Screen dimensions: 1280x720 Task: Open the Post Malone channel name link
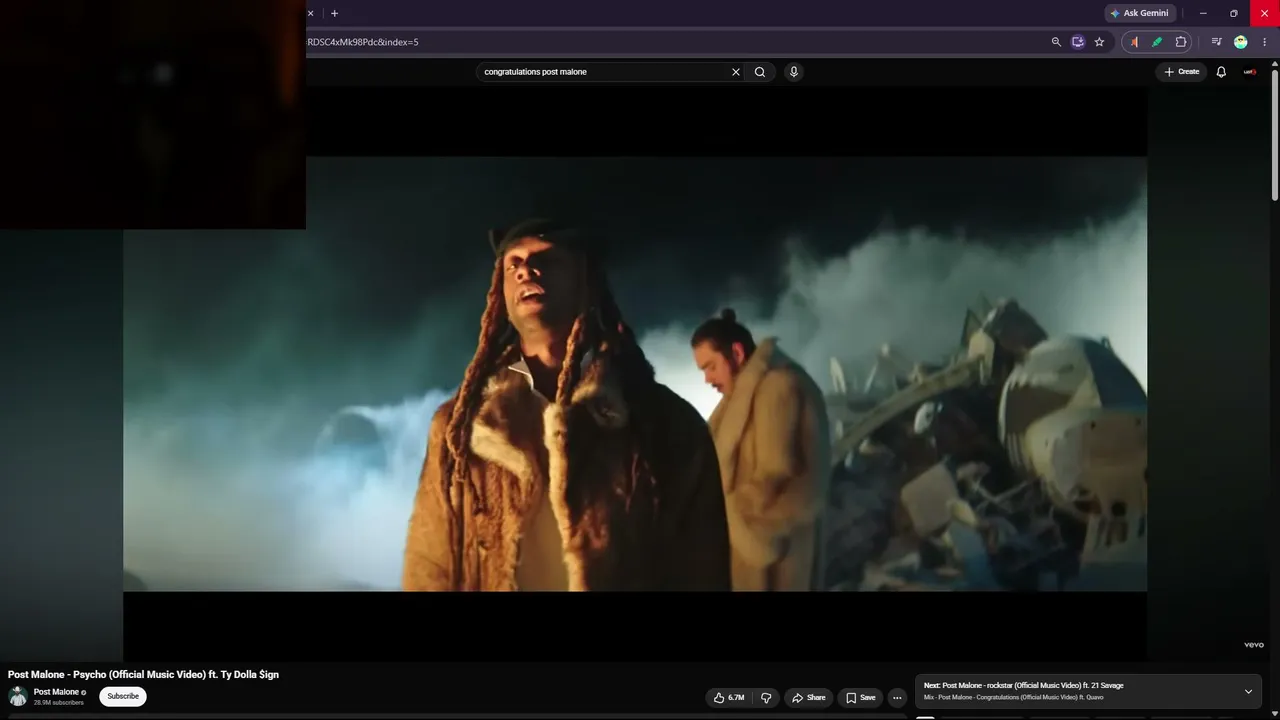coord(56,692)
